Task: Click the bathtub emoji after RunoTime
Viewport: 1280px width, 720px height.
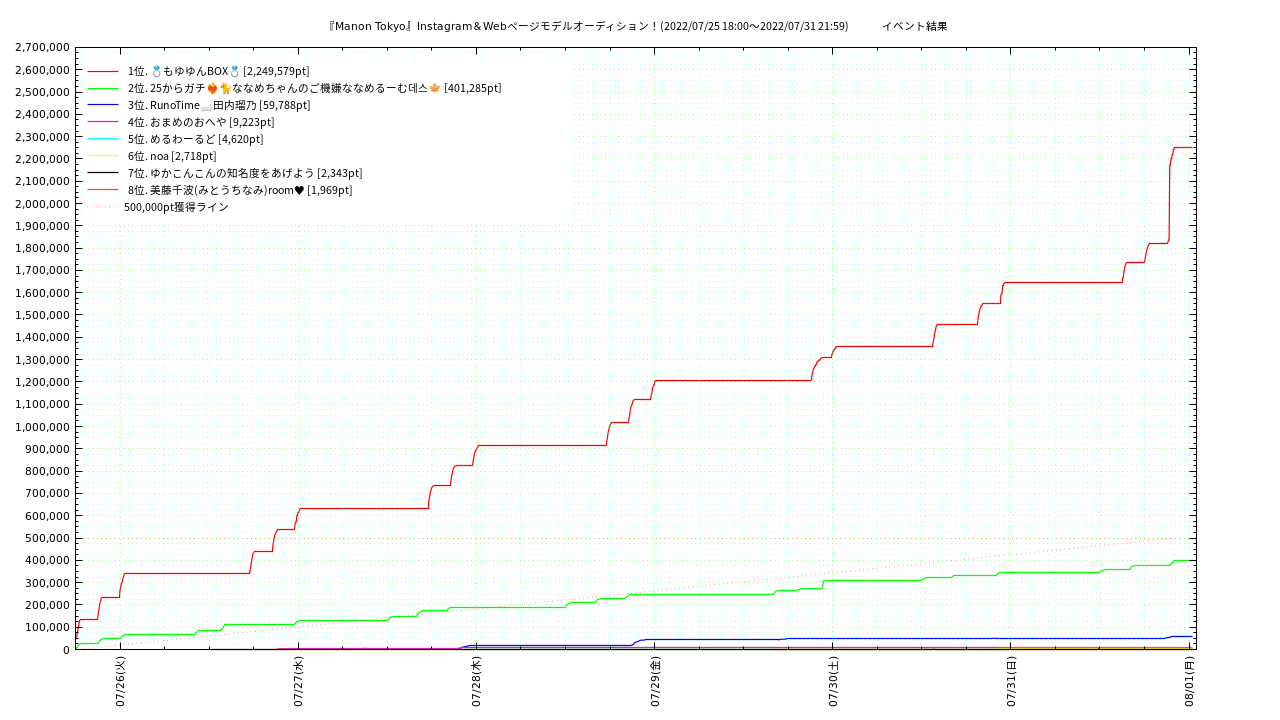Action: (x=207, y=105)
